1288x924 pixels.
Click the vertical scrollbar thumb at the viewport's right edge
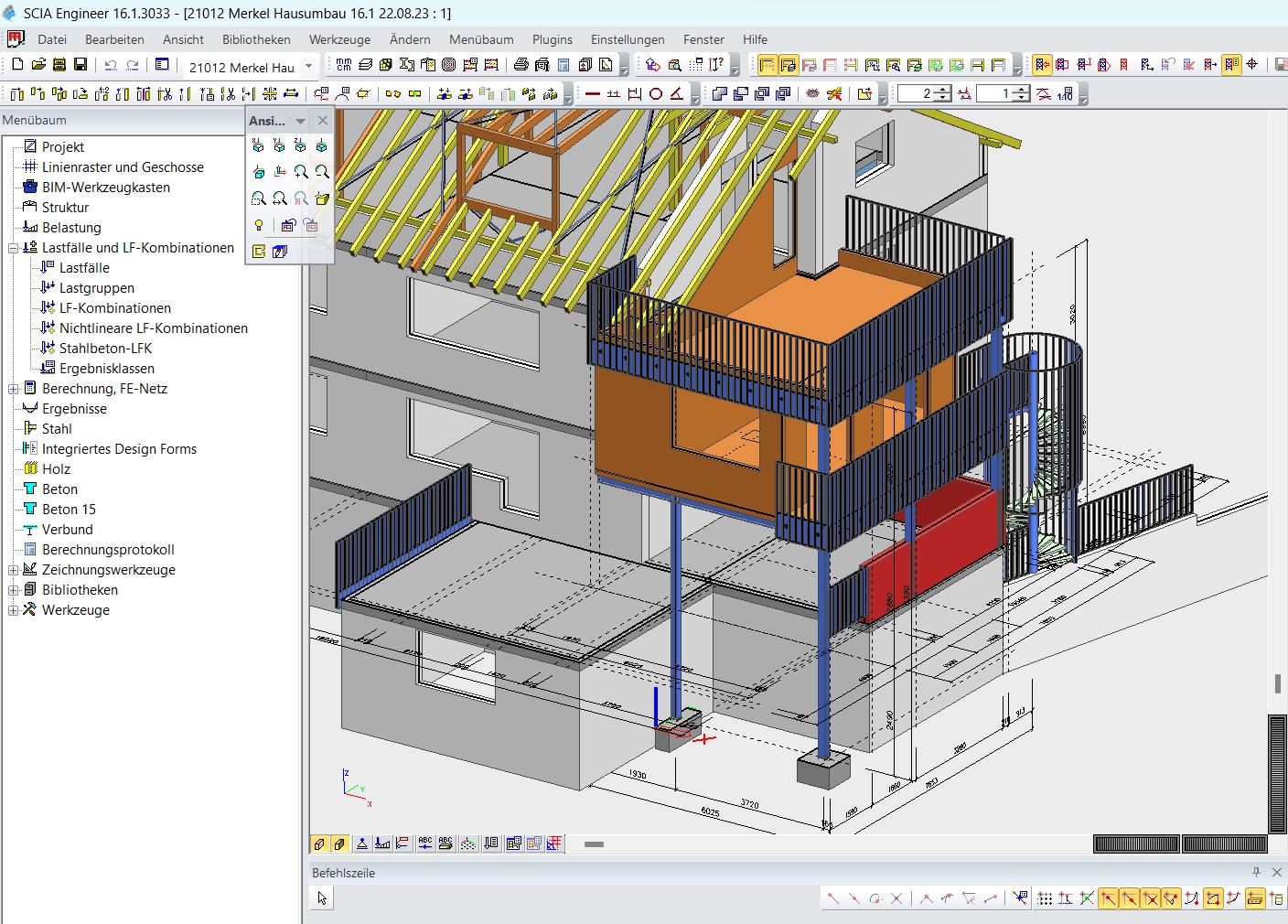[x=1277, y=684]
